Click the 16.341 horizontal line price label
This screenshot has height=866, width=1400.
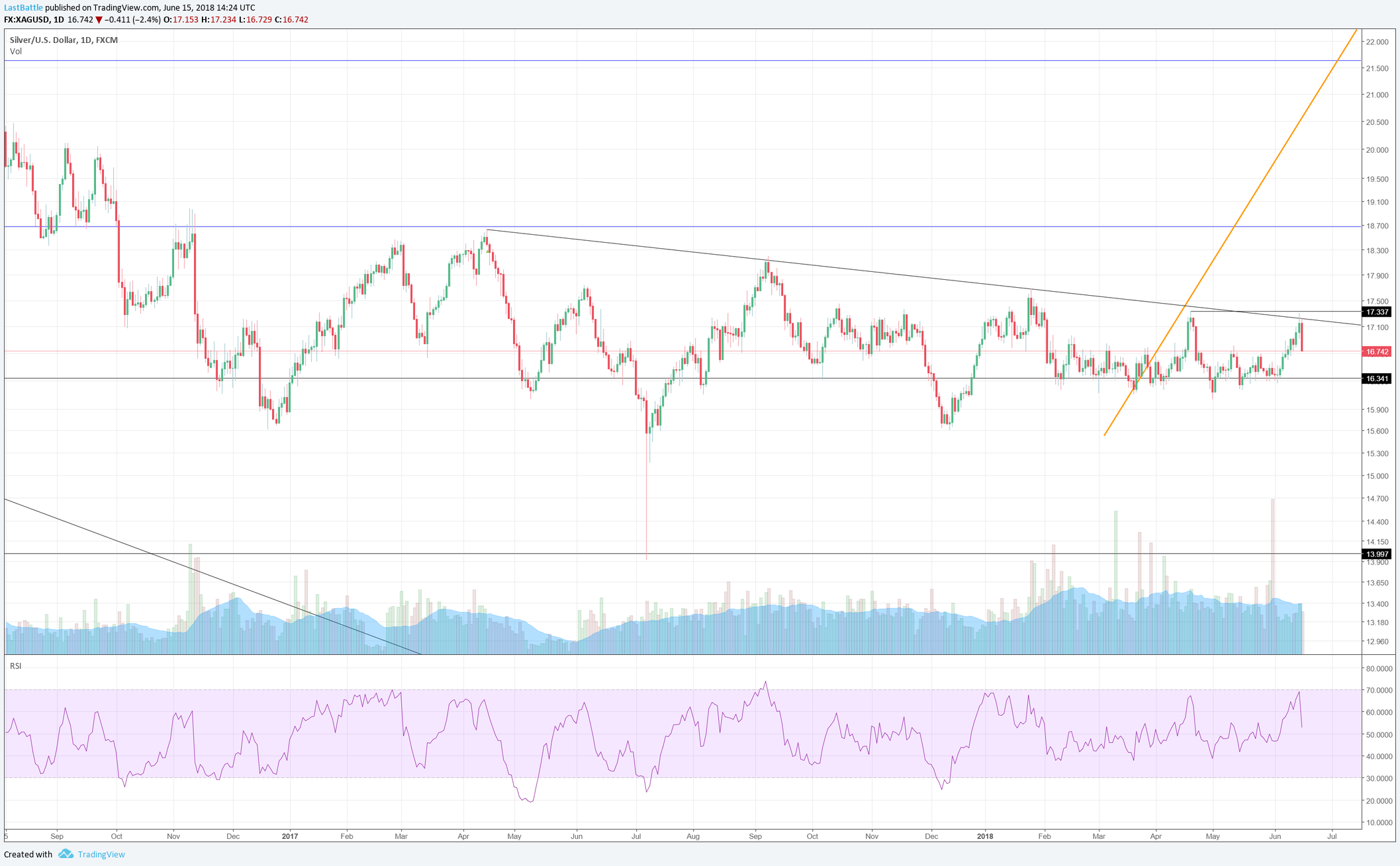[1377, 378]
